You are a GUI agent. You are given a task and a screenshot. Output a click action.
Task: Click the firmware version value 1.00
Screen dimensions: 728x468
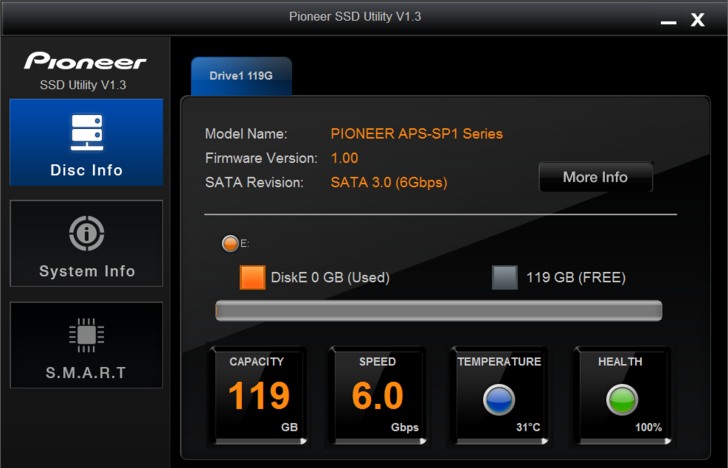344,158
